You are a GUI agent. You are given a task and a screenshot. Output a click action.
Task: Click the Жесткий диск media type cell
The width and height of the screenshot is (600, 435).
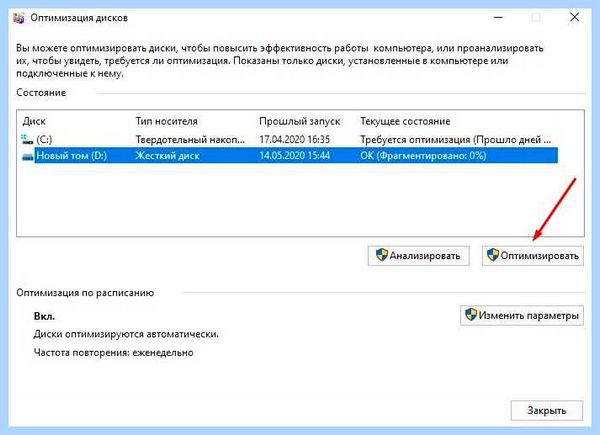point(168,156)
